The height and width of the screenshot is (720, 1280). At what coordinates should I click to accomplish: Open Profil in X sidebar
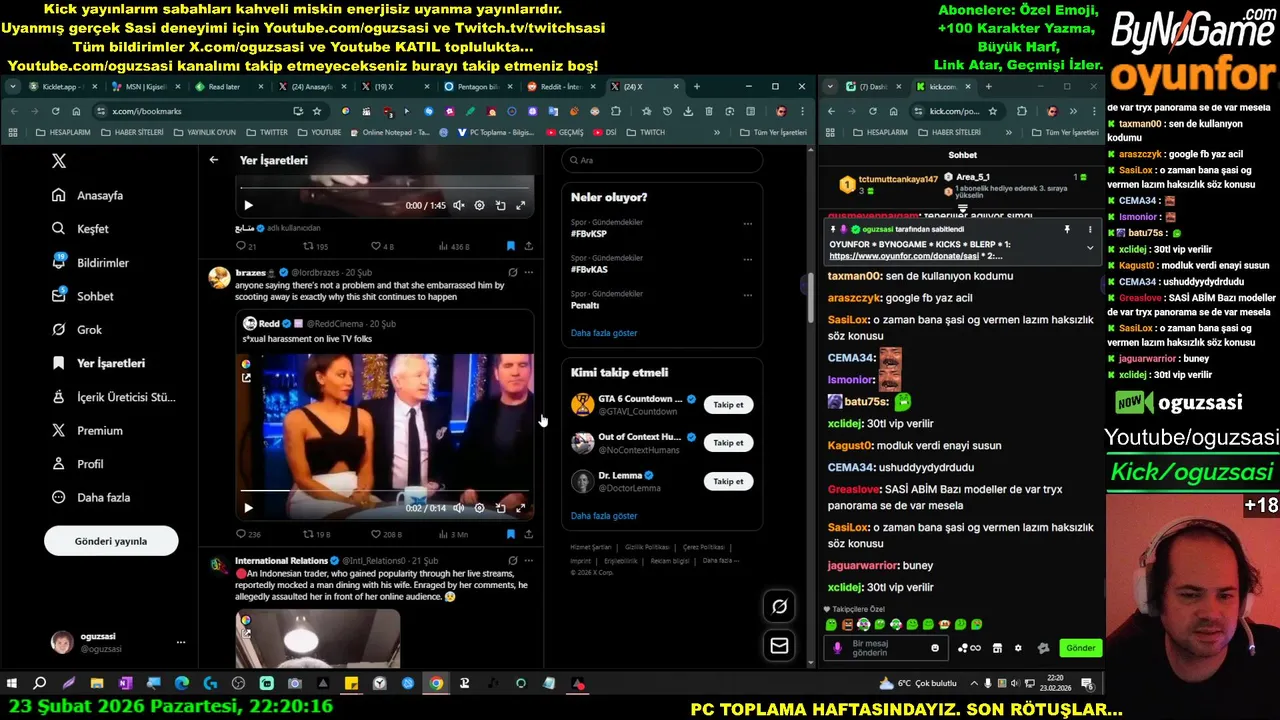[x=78, y=464]
